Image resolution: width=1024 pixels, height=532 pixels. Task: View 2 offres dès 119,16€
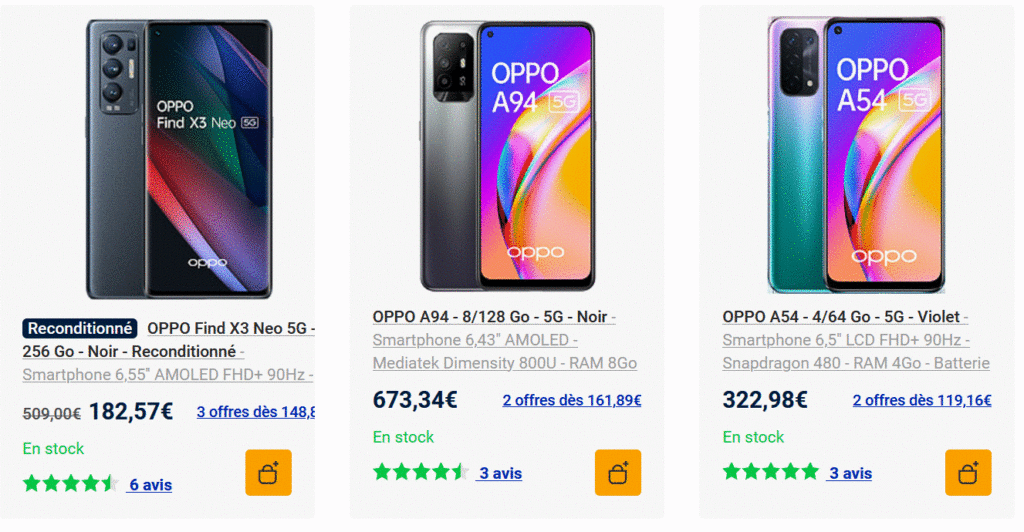921,400
